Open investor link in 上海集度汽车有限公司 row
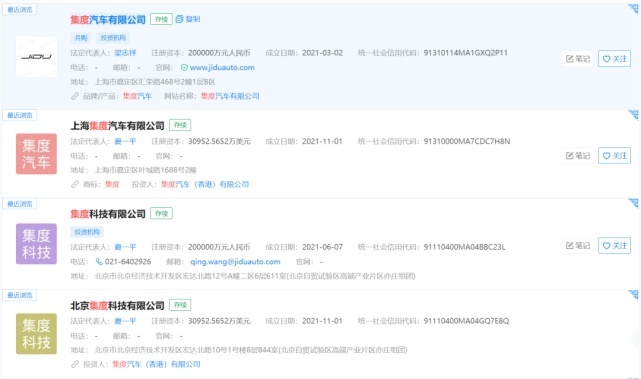Image resolution: width=641 pixels, height=379 pixels. (x=205, y=184)
